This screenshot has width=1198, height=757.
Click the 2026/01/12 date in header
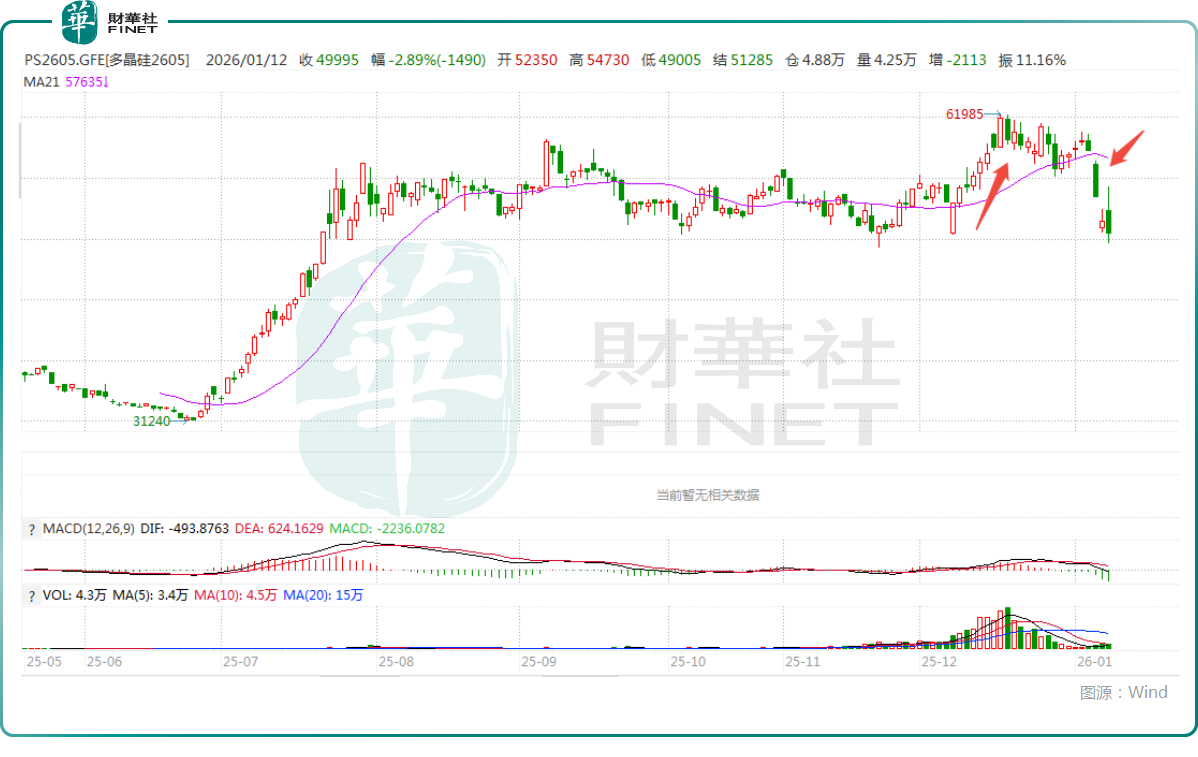(246, 60)
